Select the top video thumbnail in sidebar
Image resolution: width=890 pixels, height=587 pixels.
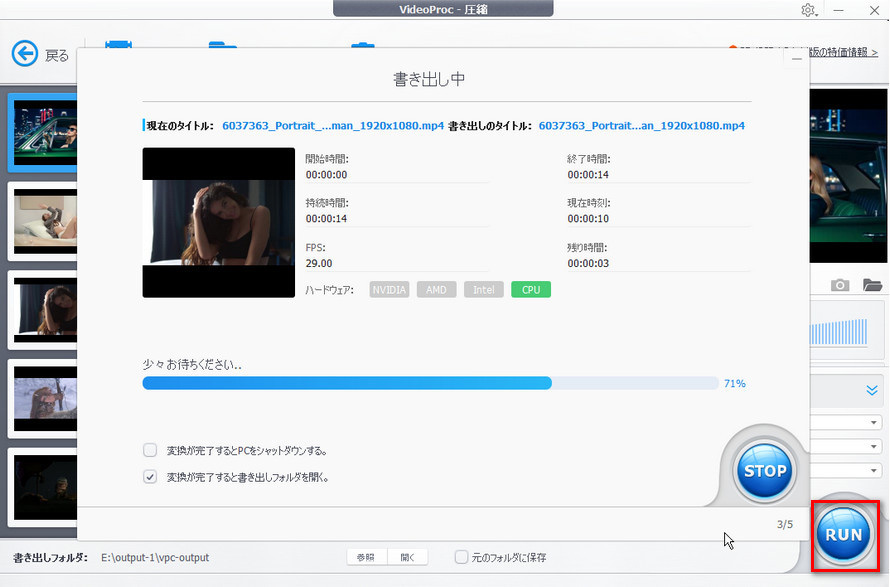click(x=42, y=131)
